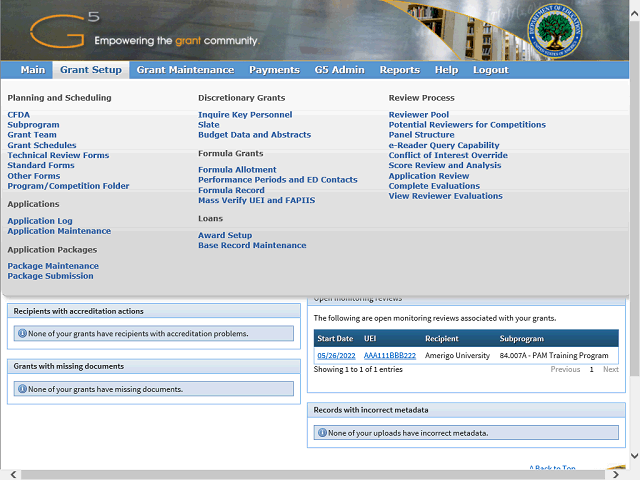Open the Grant Maintenance menu

point(185,70)
